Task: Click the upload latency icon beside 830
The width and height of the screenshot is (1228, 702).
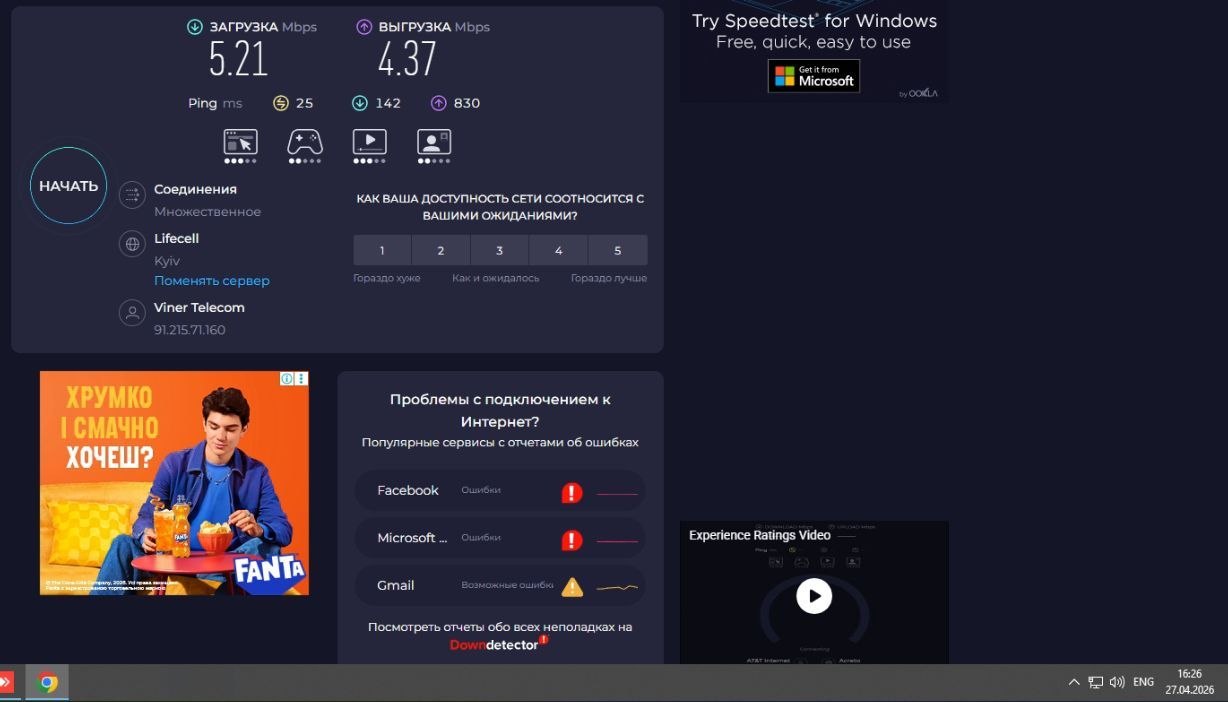Action: 438,103
